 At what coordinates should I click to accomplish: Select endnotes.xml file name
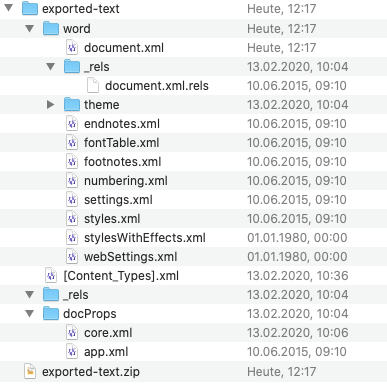pyautogui.click(x=122, y=124)
